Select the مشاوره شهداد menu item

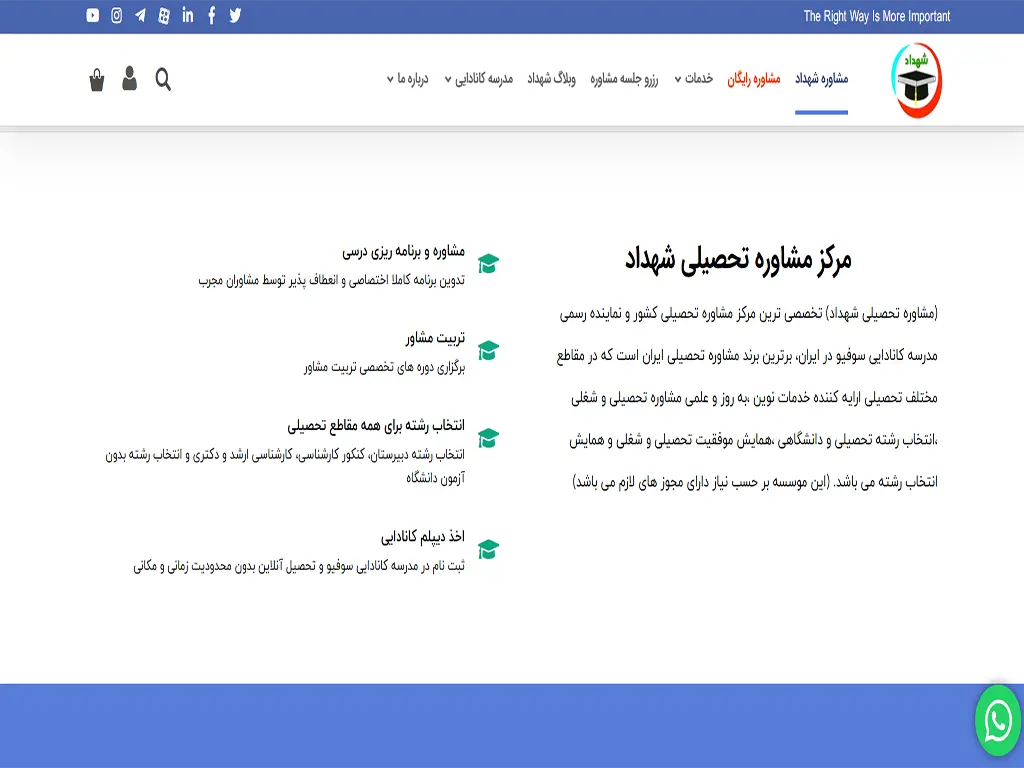coord(821,79)
